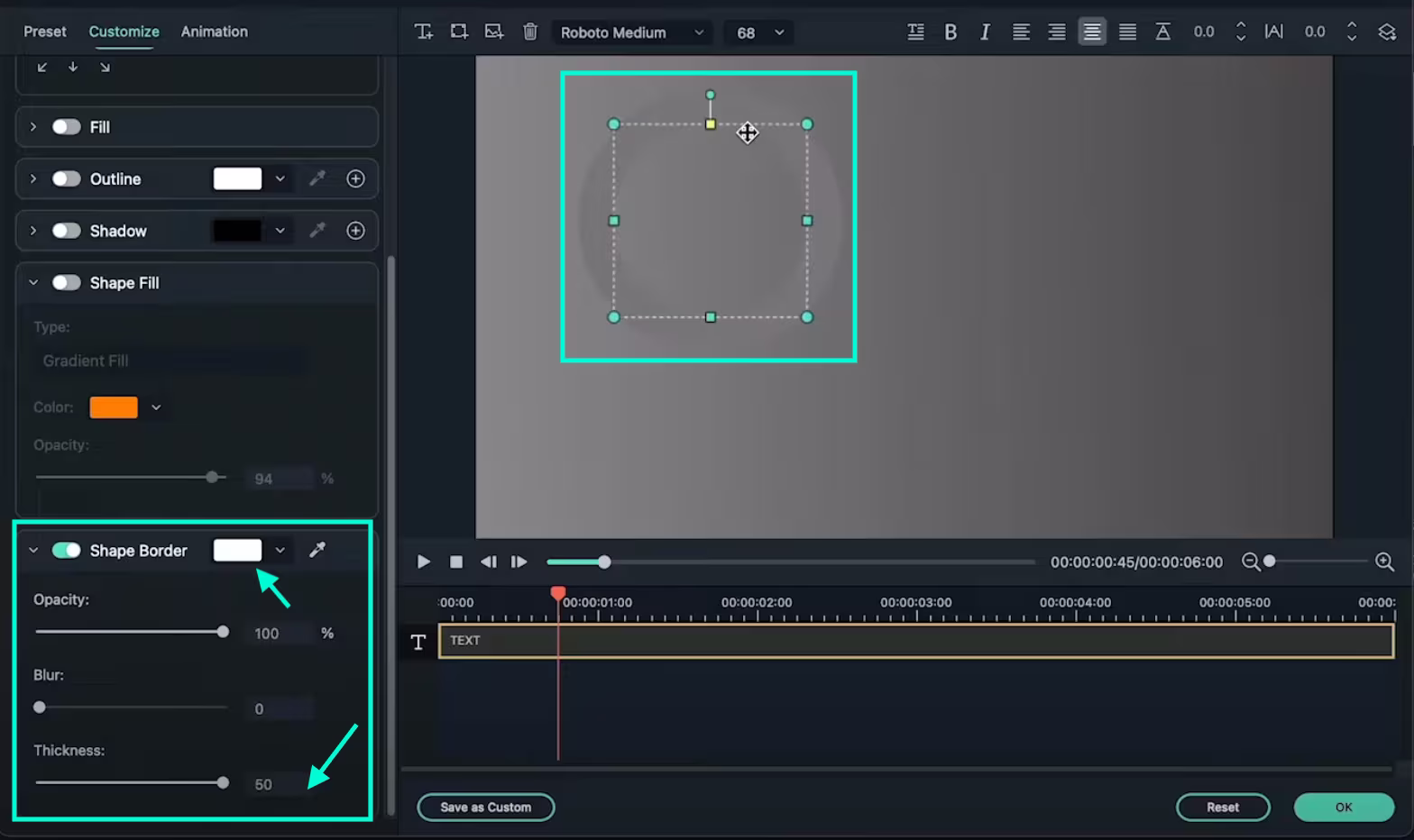Enable the Fill toggle

tap(66, 127)
